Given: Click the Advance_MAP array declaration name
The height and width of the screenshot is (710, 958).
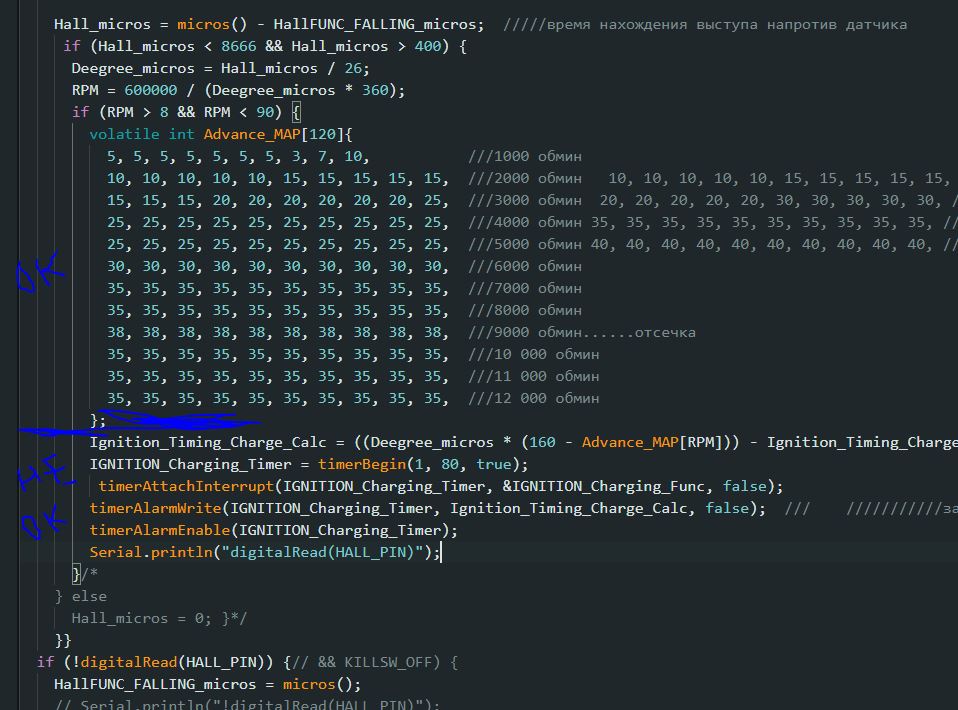Looking at the screenshot, I should pos(252,134).
